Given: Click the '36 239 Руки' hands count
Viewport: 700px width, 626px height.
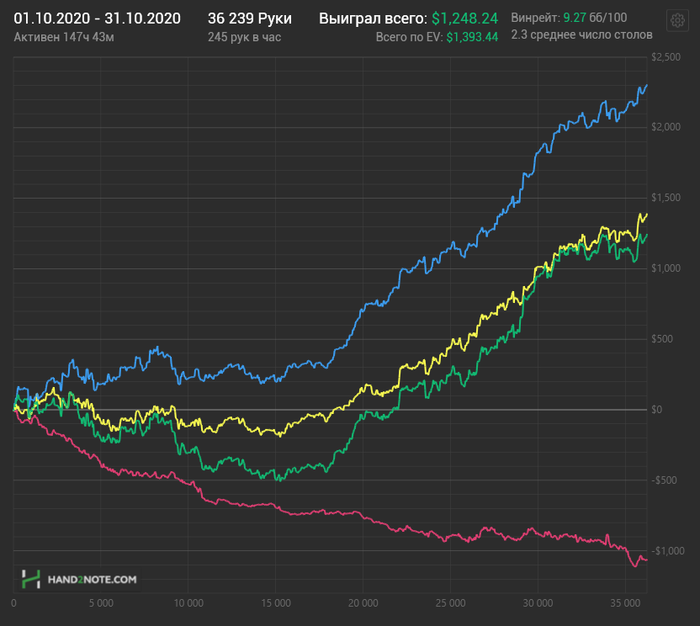Looking at the screenshot, I should 250,18.
